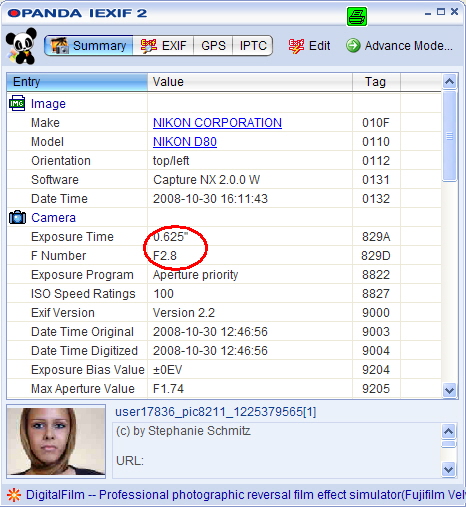Select the Date Time entry with tag 0132
This screenshot has width=466, height=507.
coord(224,199)
